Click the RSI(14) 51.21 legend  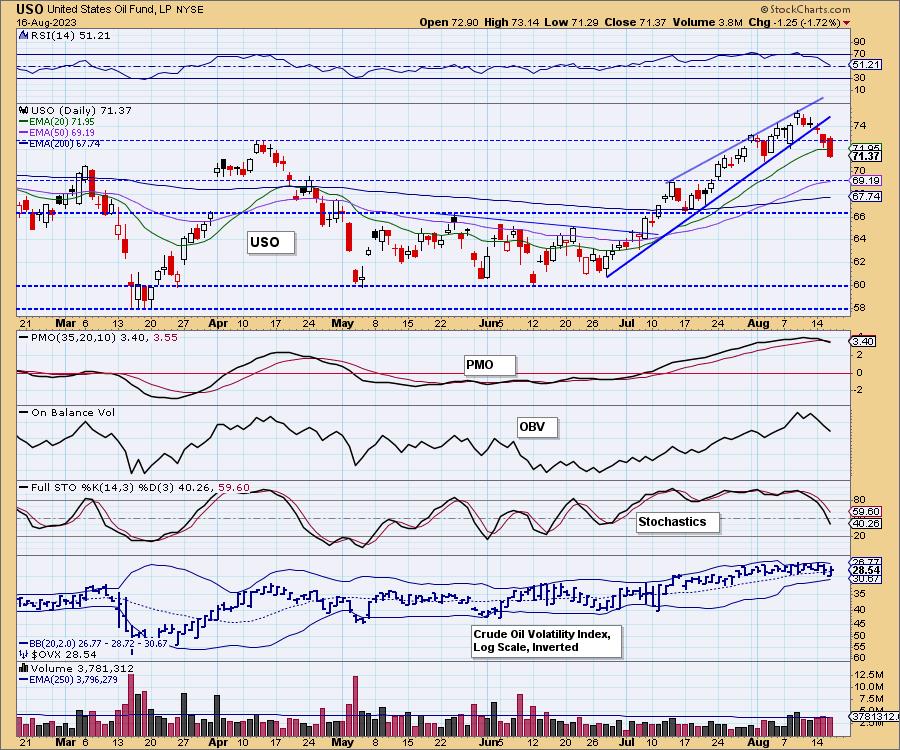65,35
